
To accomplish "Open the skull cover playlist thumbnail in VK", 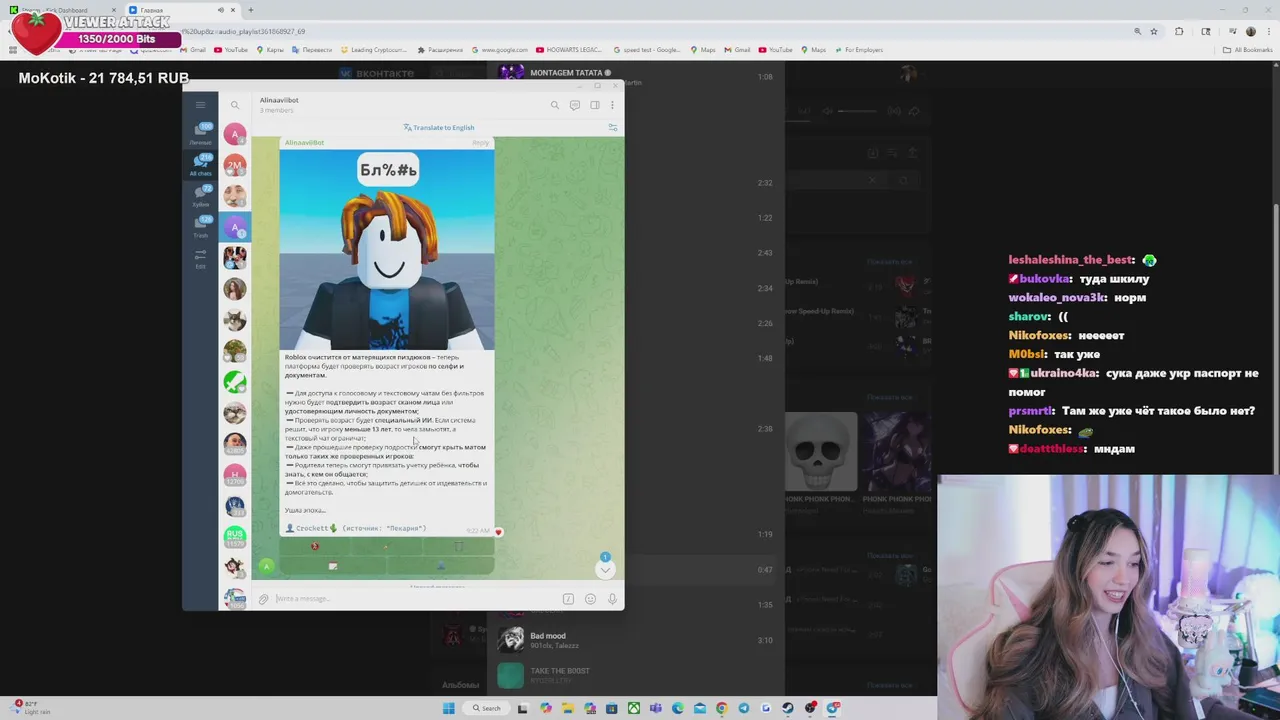I will tap(821, 451).
